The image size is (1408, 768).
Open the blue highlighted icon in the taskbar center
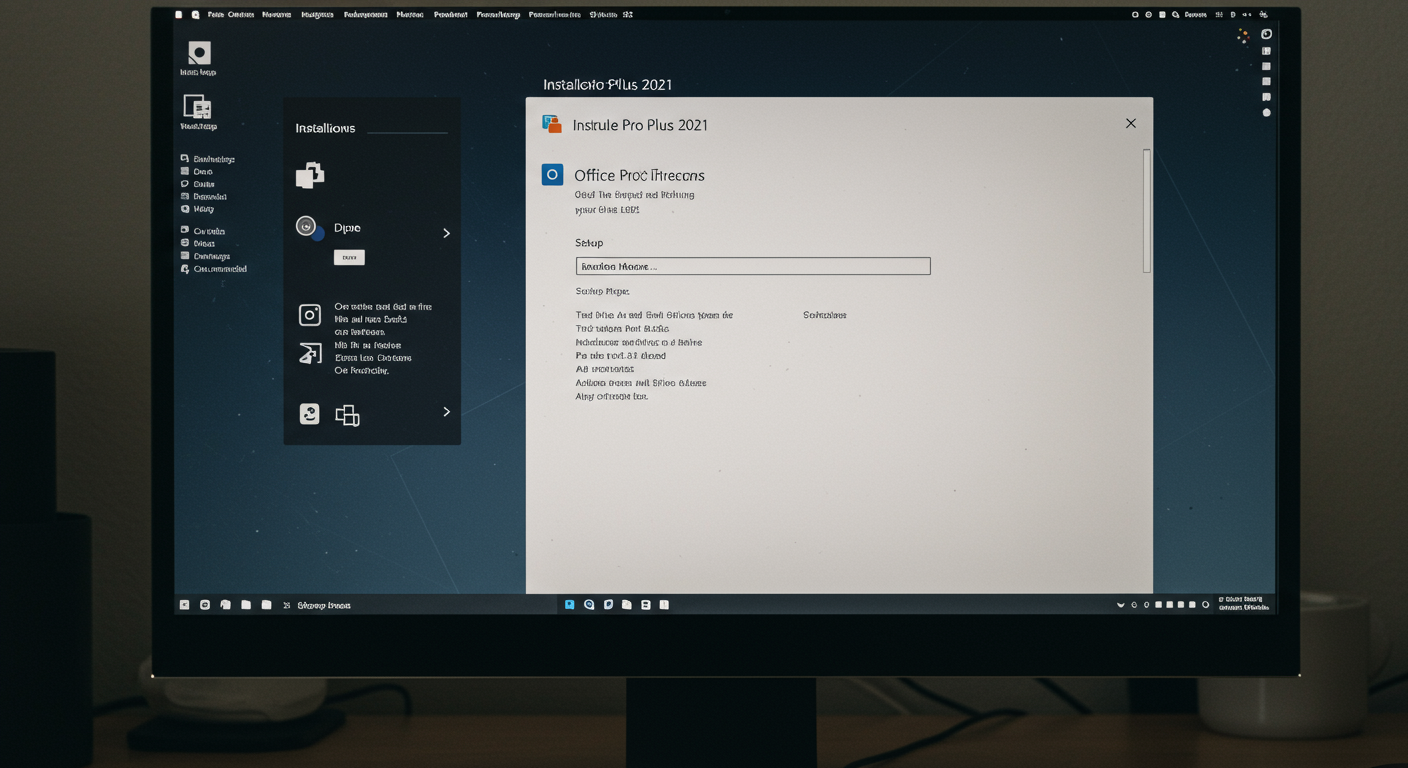569,605
